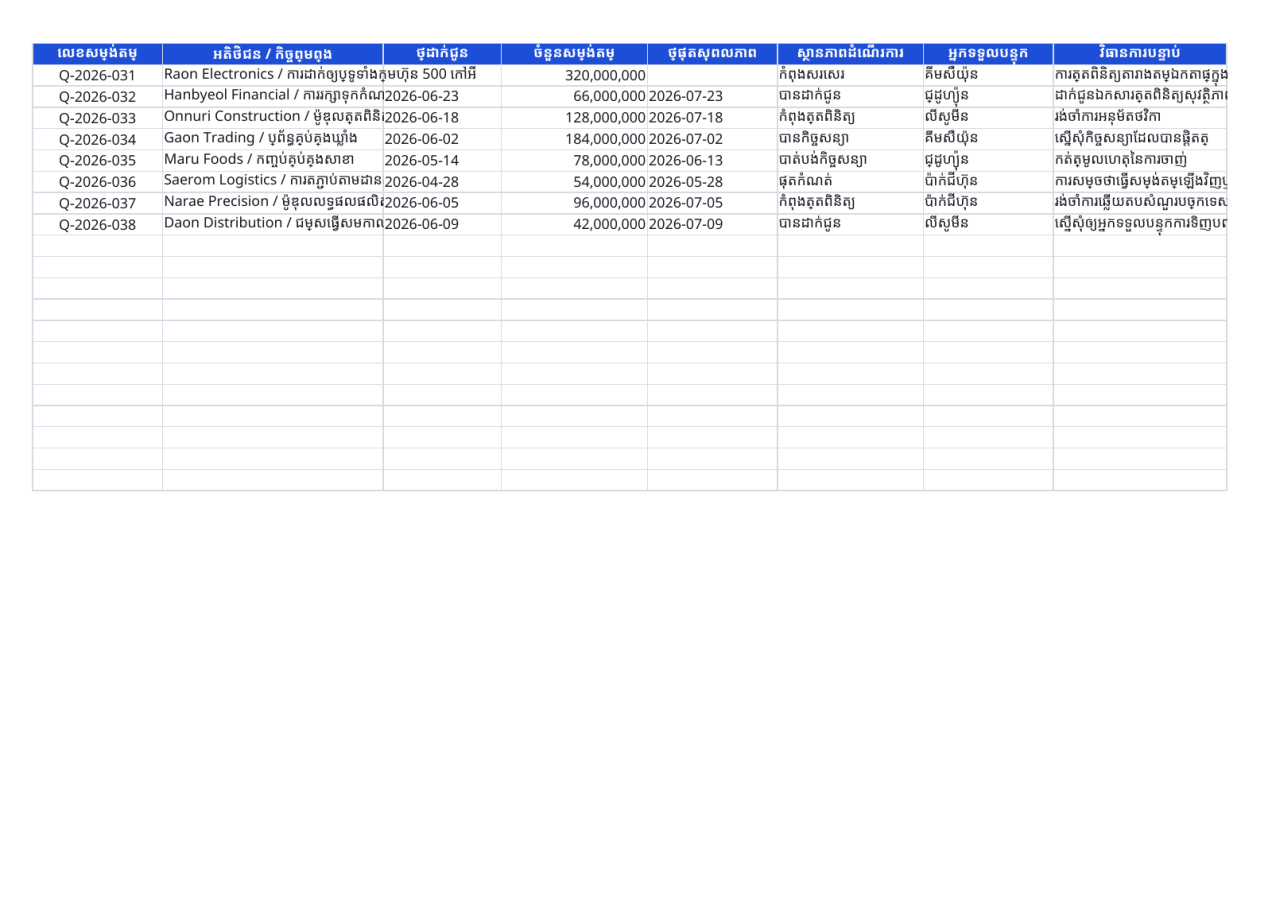Select the Narae Precision client cell
The height and width of the screenshot is (900, 1272).
(272, 203)
